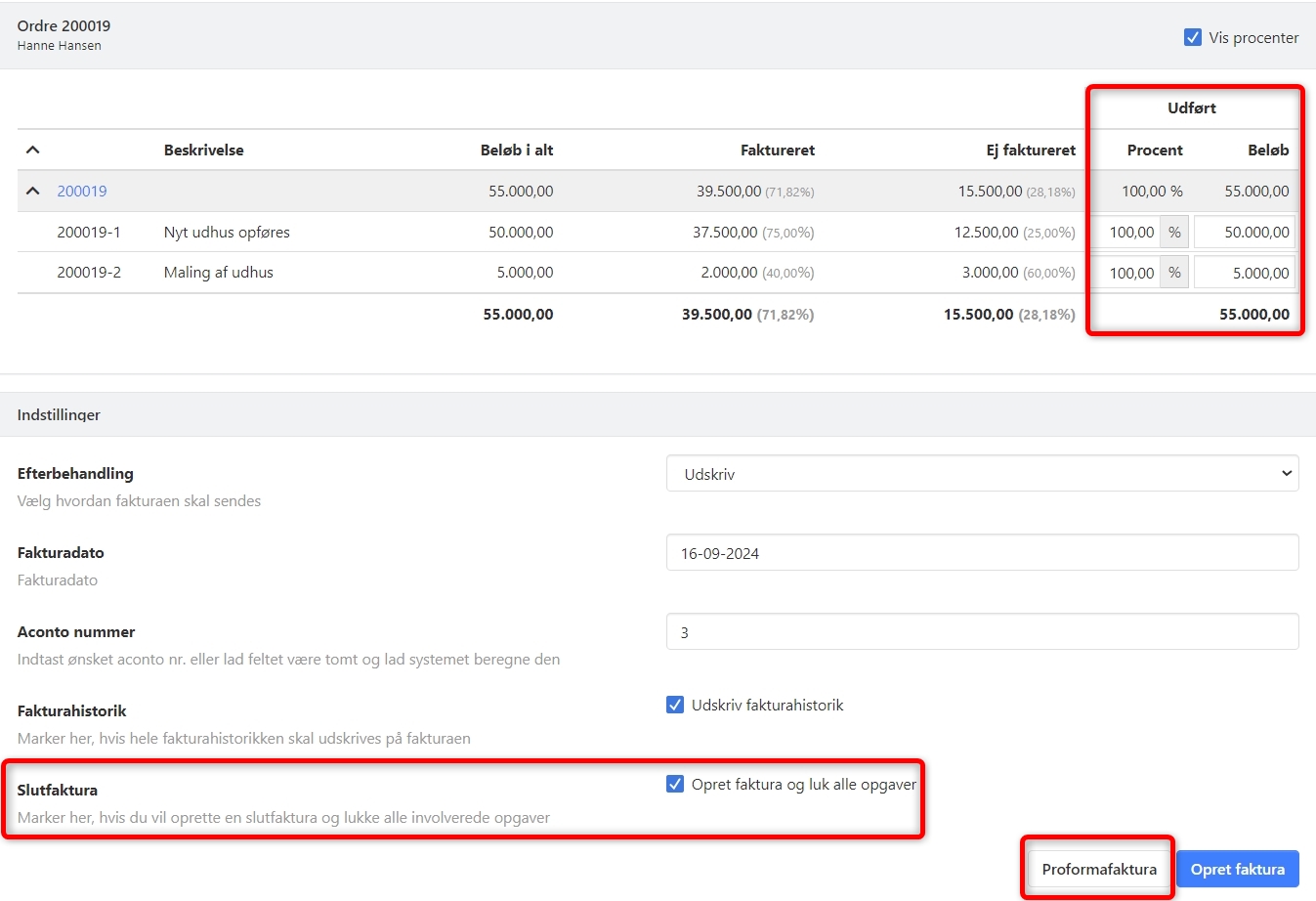Image resolution: width=1316 pixels, height=901 pixels.
Task: Disable Opret faktura og luk alle opgaver
Action: tap(675, 784)
